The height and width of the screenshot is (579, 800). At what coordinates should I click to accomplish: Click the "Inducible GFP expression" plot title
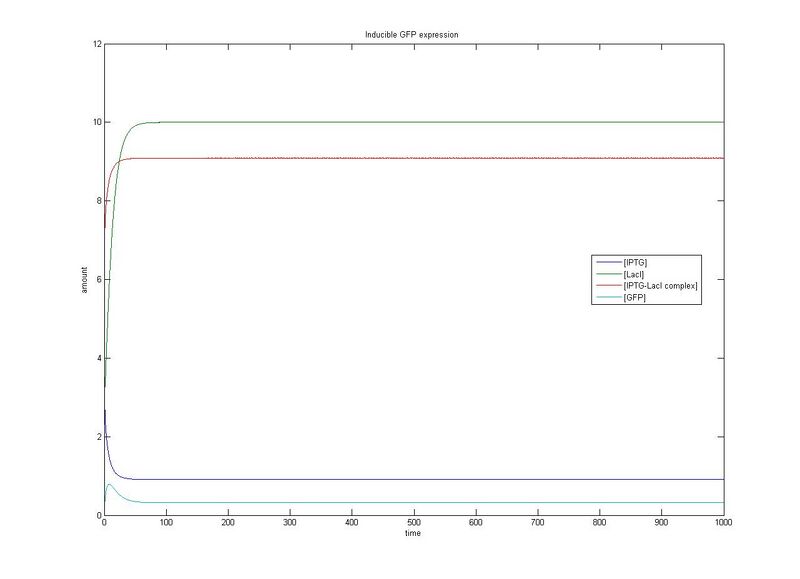[x=413, y=35]
